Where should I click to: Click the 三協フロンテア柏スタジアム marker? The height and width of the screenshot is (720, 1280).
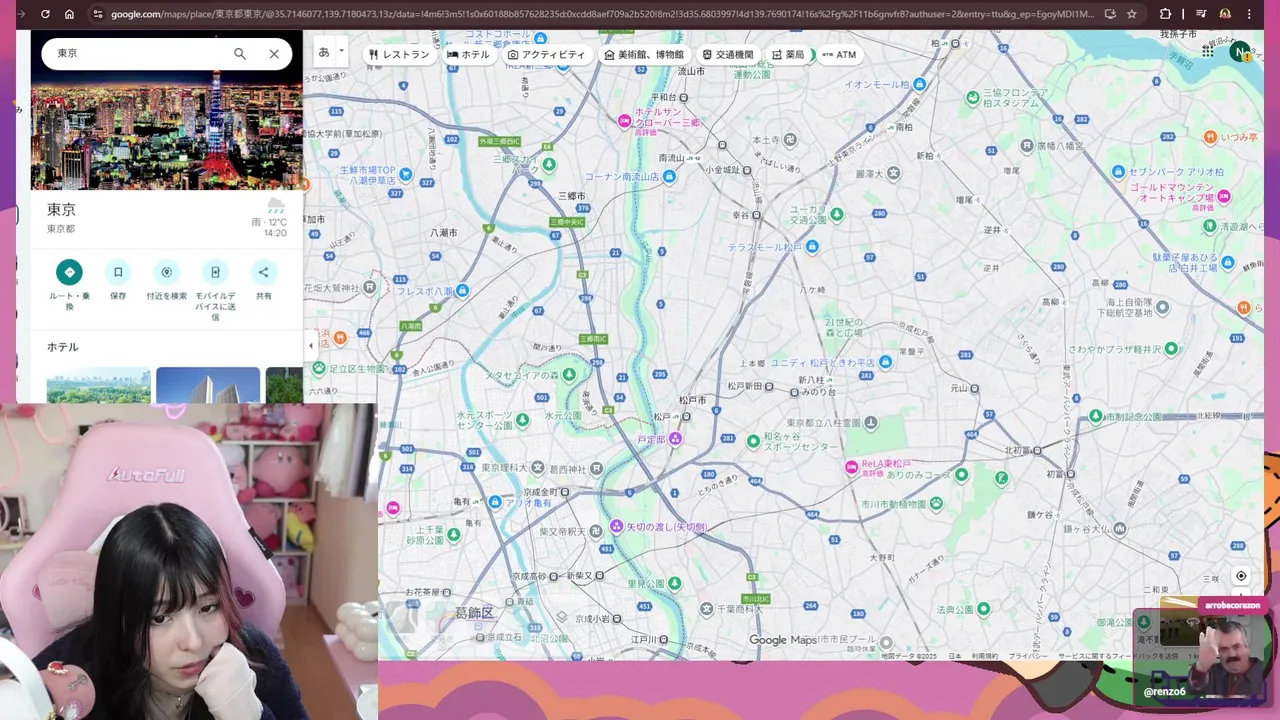pos(973,97)
